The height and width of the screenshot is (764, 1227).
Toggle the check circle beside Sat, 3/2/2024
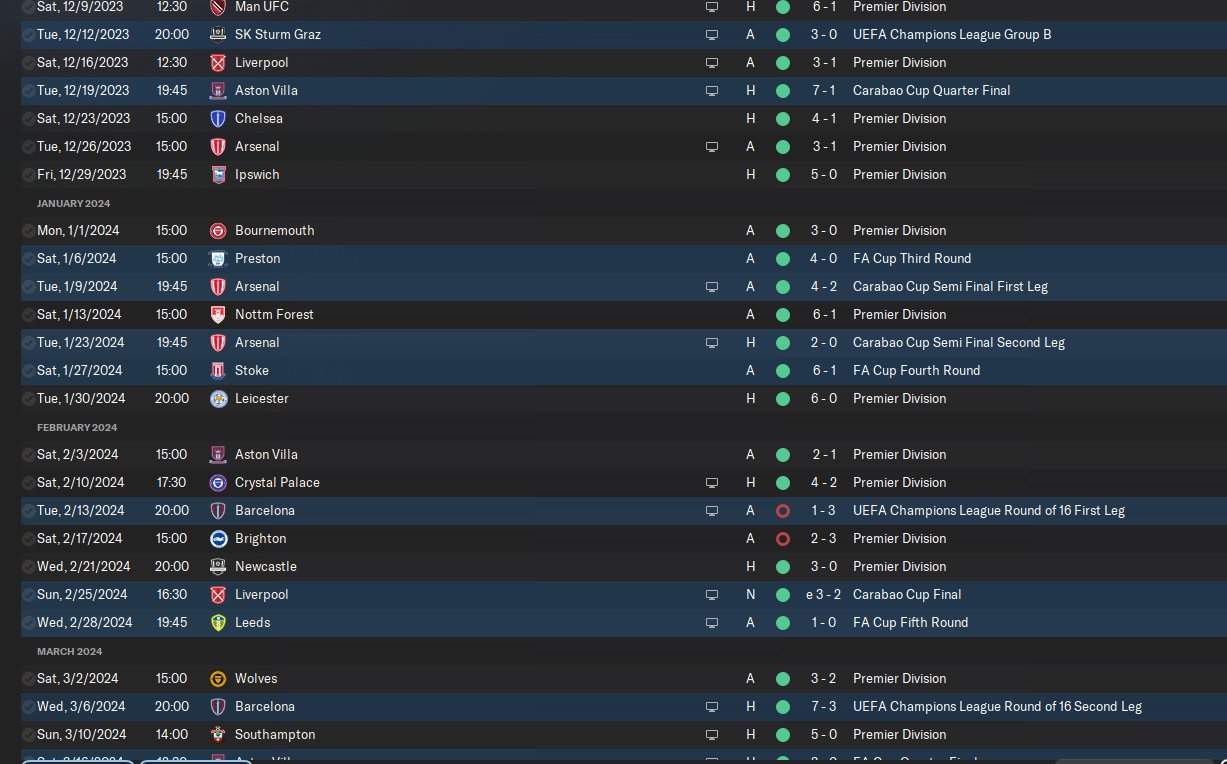point(28,678)
